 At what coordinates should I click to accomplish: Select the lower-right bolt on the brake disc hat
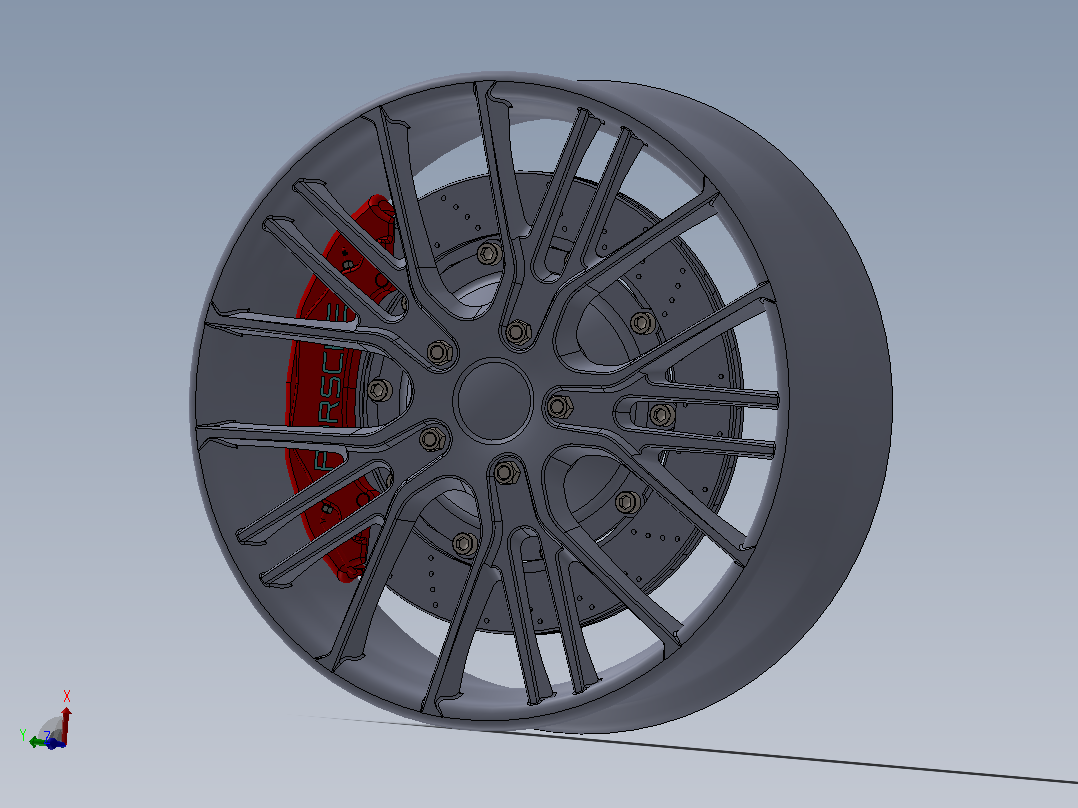[628, 502]
